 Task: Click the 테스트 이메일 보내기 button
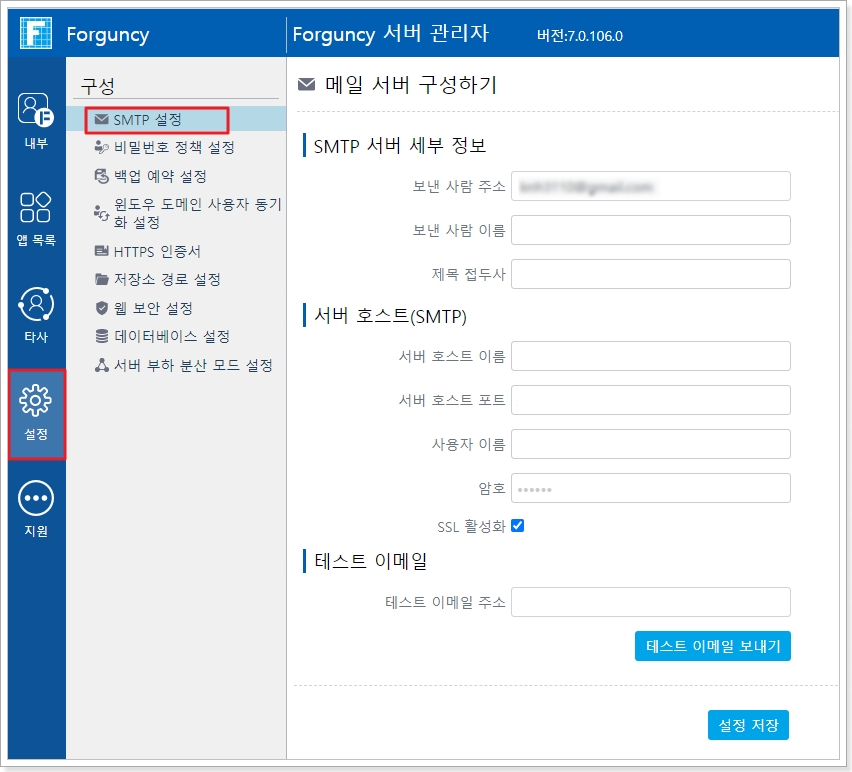[713, 646]
